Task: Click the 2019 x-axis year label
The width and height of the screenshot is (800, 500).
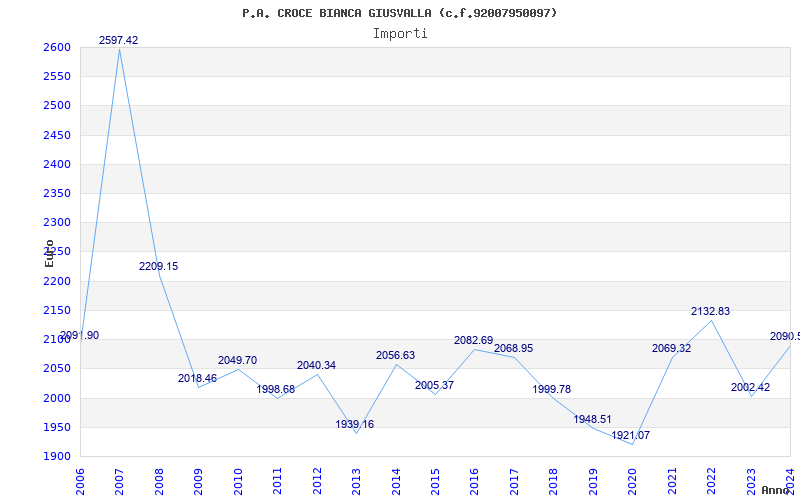Action: tap(593, 482)
